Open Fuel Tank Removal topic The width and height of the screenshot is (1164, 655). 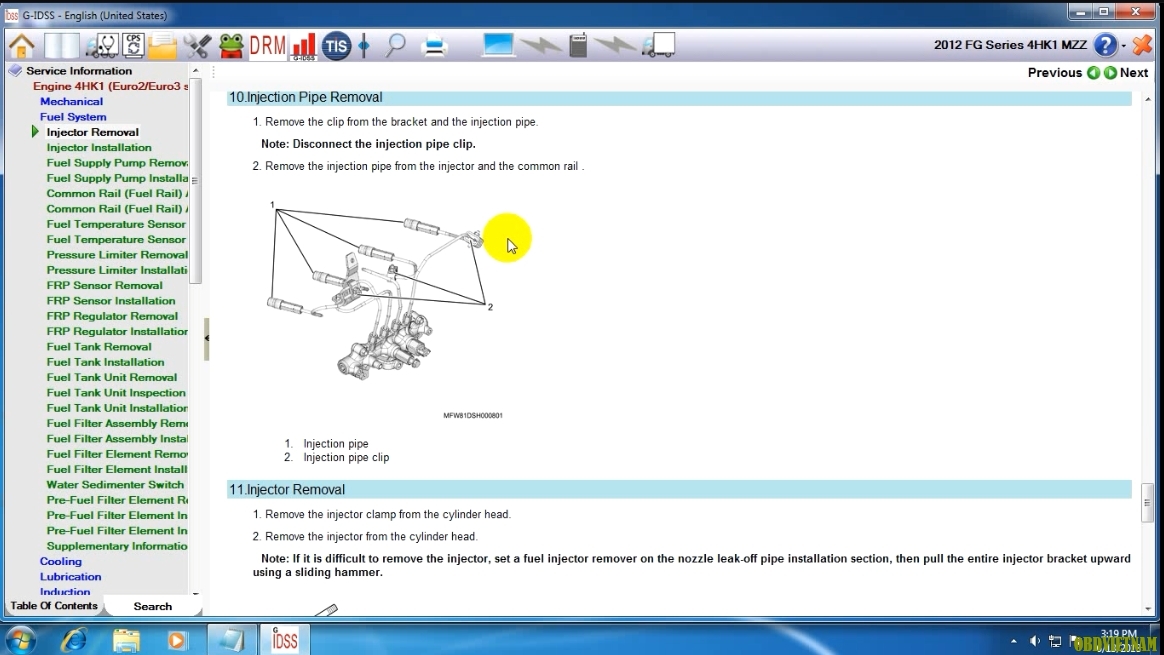point(99,347)
